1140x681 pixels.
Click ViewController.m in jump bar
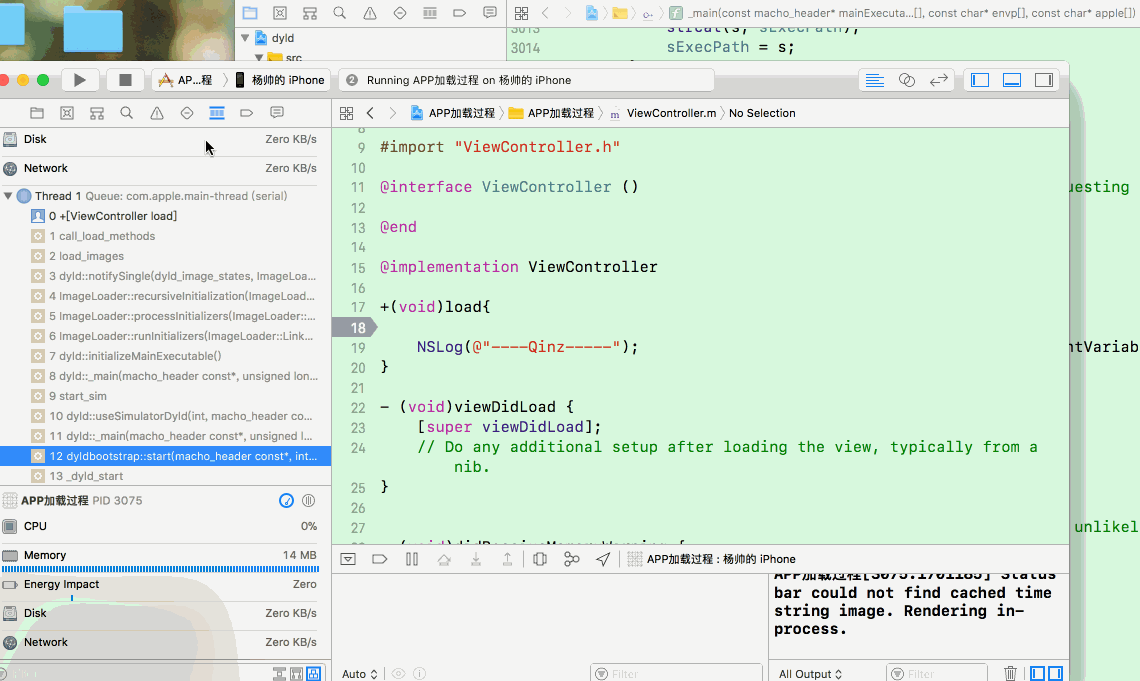click(665, 113)
